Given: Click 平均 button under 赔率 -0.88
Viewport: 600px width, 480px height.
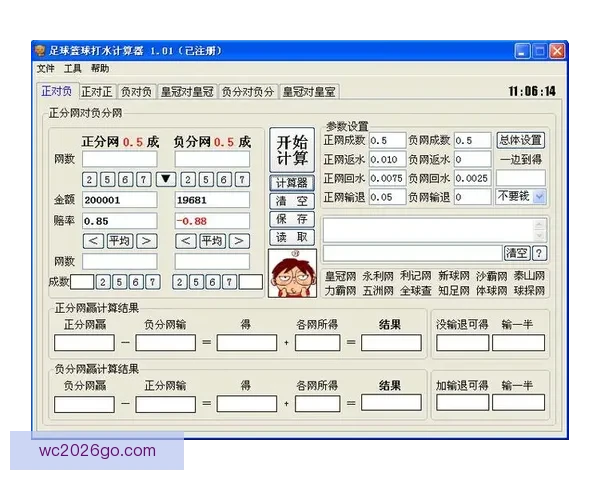Looking at the screenshot, I should point(212,241).
